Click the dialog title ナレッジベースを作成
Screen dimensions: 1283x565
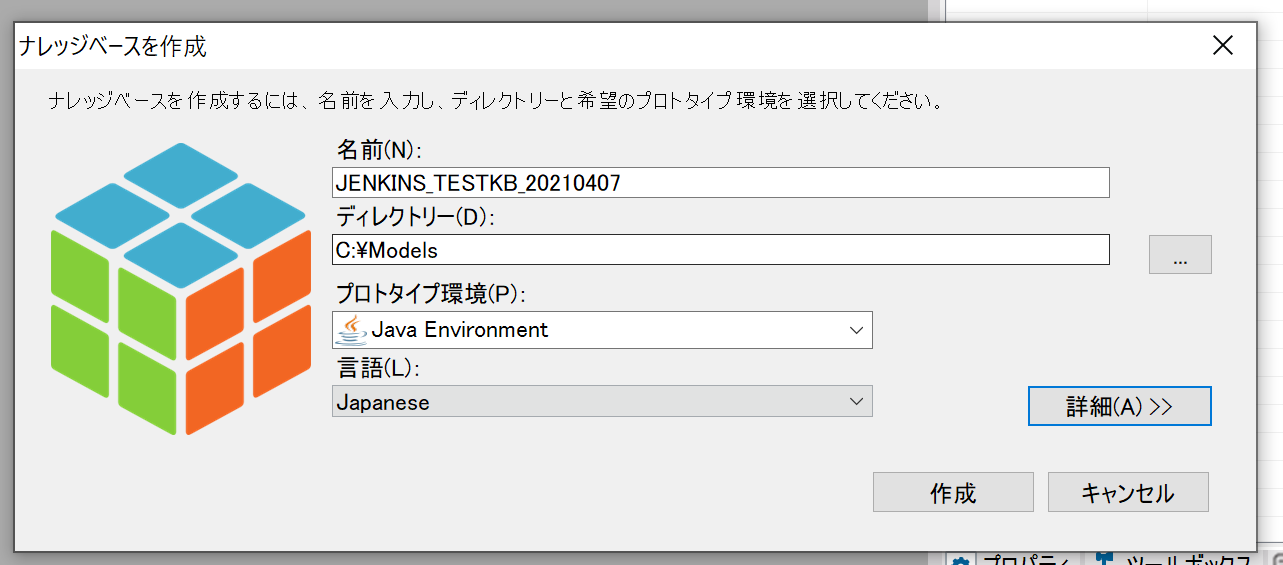click(x=113, y=45)
